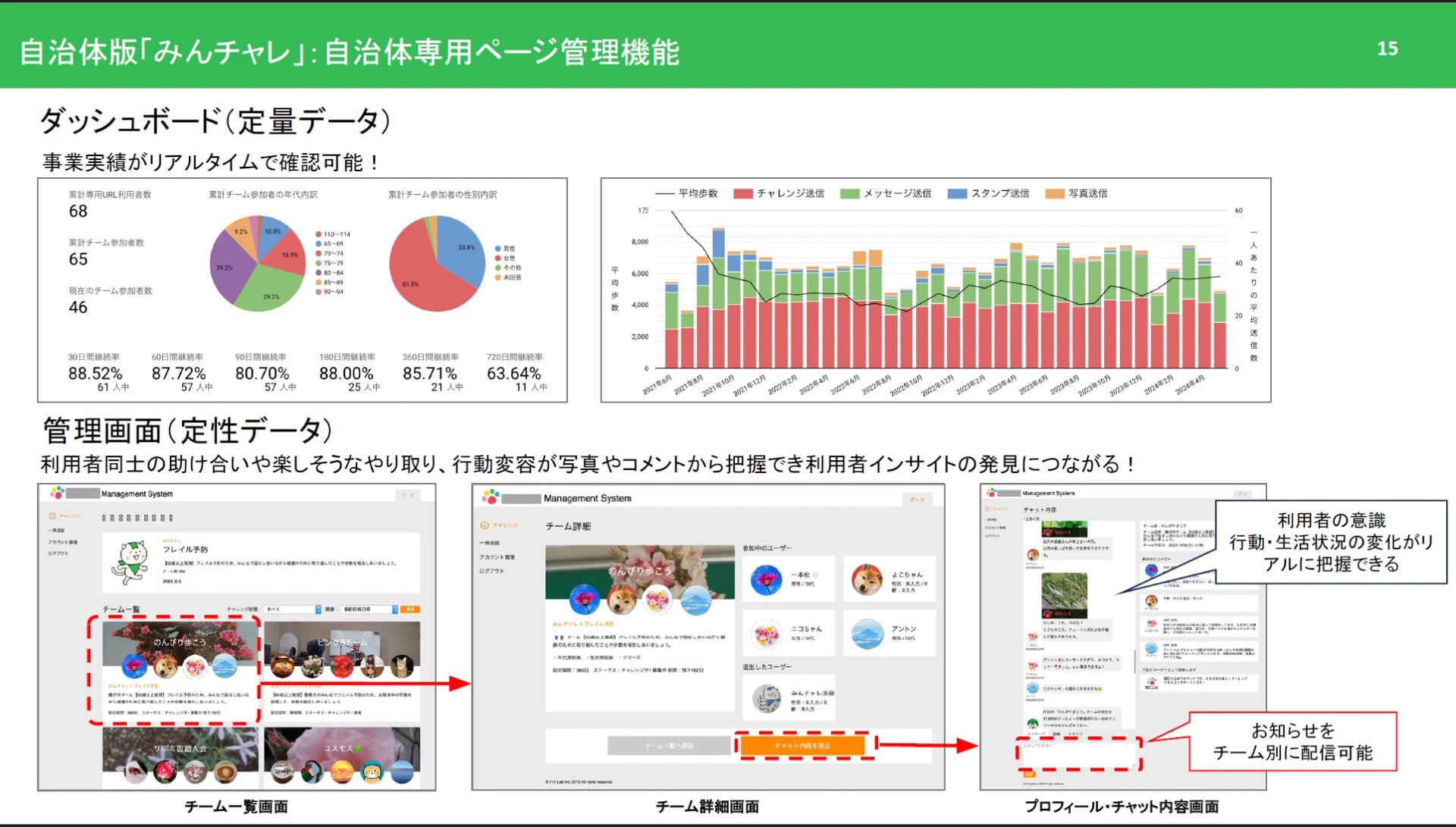Open the チャレンジ状態 'すべて' dropdown
Viewport: 1456px width, 827px height.
293,609
